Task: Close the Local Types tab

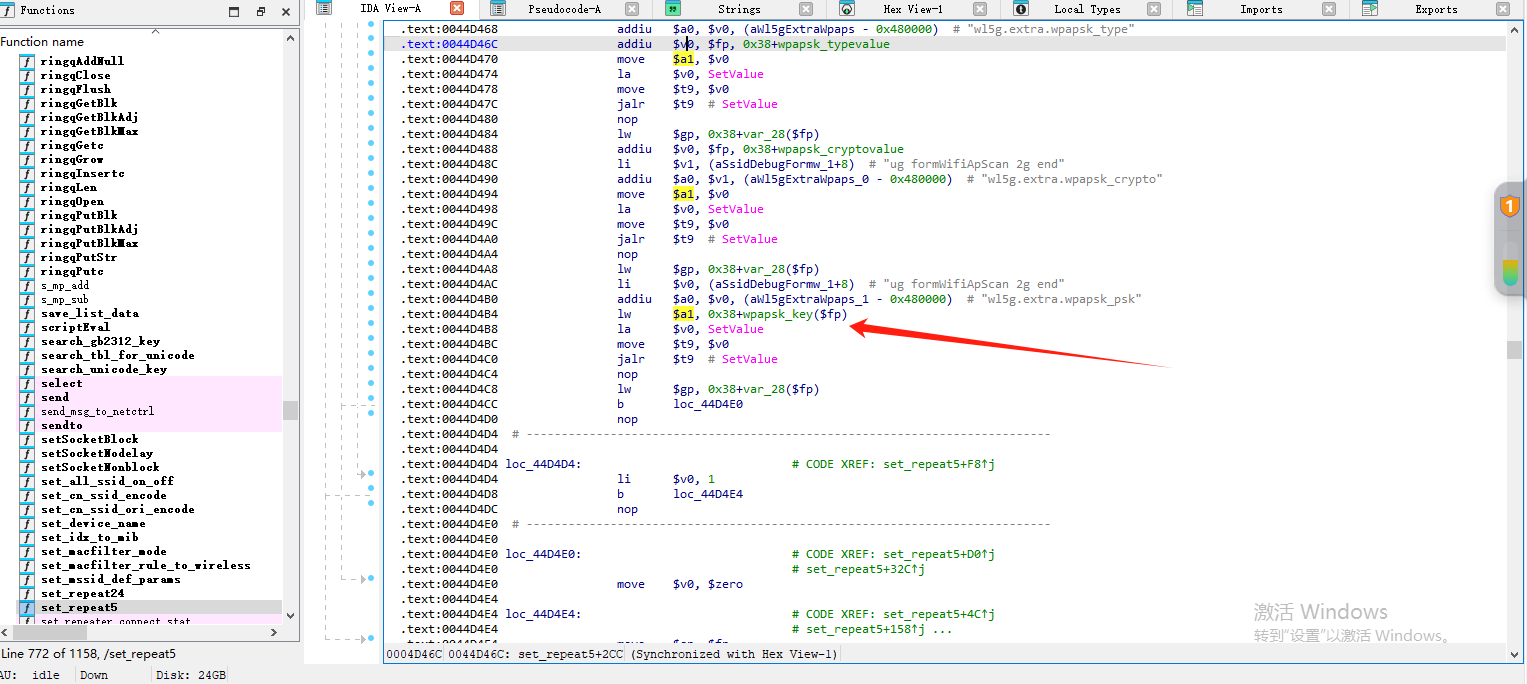Action: click(1154, 9)
